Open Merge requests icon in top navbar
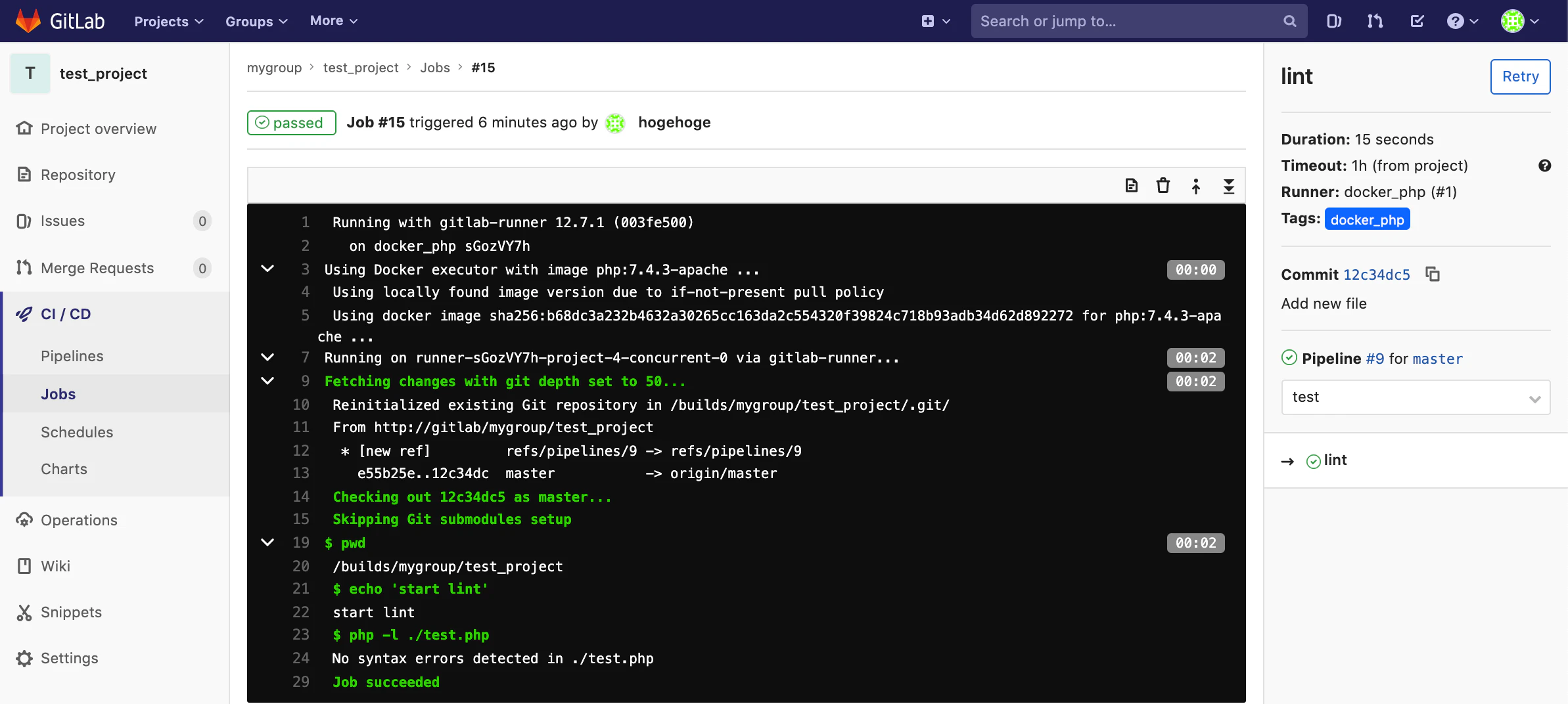The height and width of the screenshot is (704, 1568). (x=1375, y=21)
